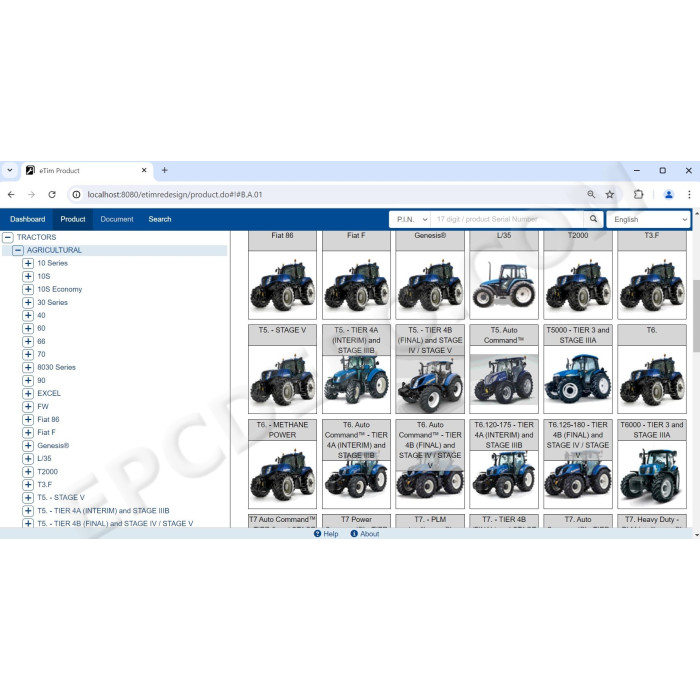Viewport: 700px width, 700px height.
Task: Click the browser back arrow
Action: point(11,195)
